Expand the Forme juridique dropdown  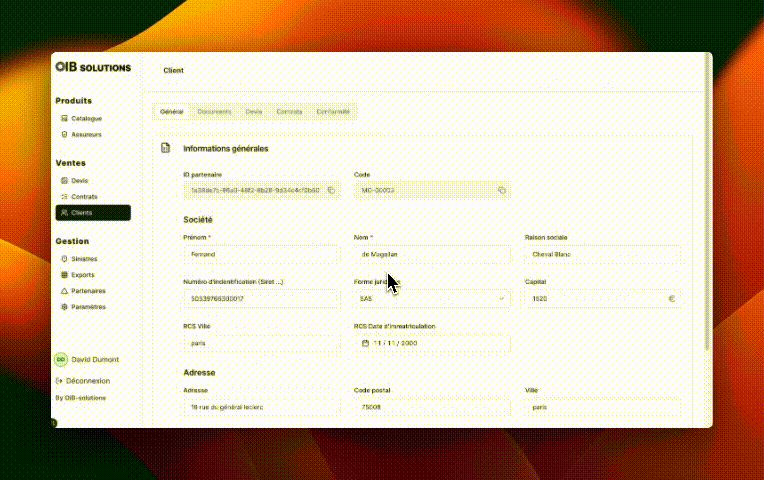point(500,298)
